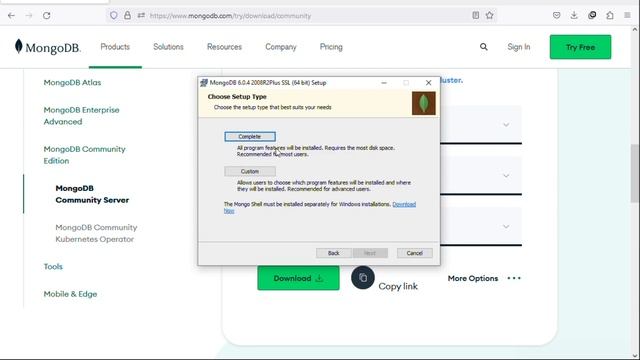Viewport: 640px width, 360px height.
Task: Choose the Complete setup type
Action: [250, 137]
